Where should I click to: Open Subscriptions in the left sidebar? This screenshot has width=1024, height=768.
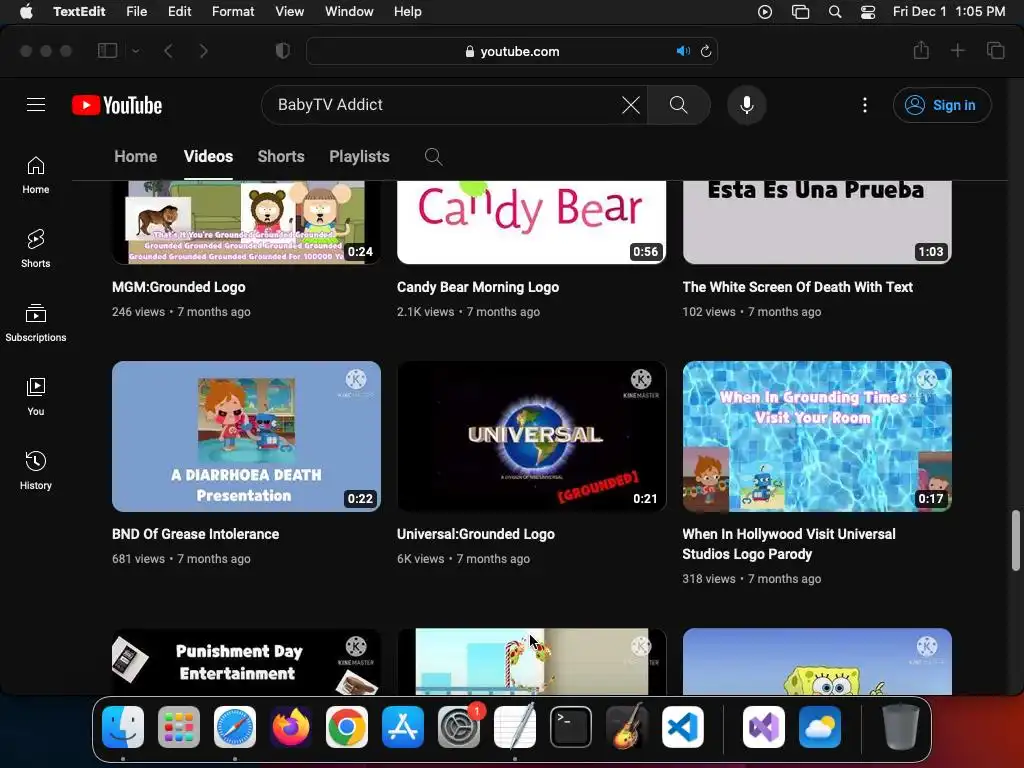coord(36,323)
